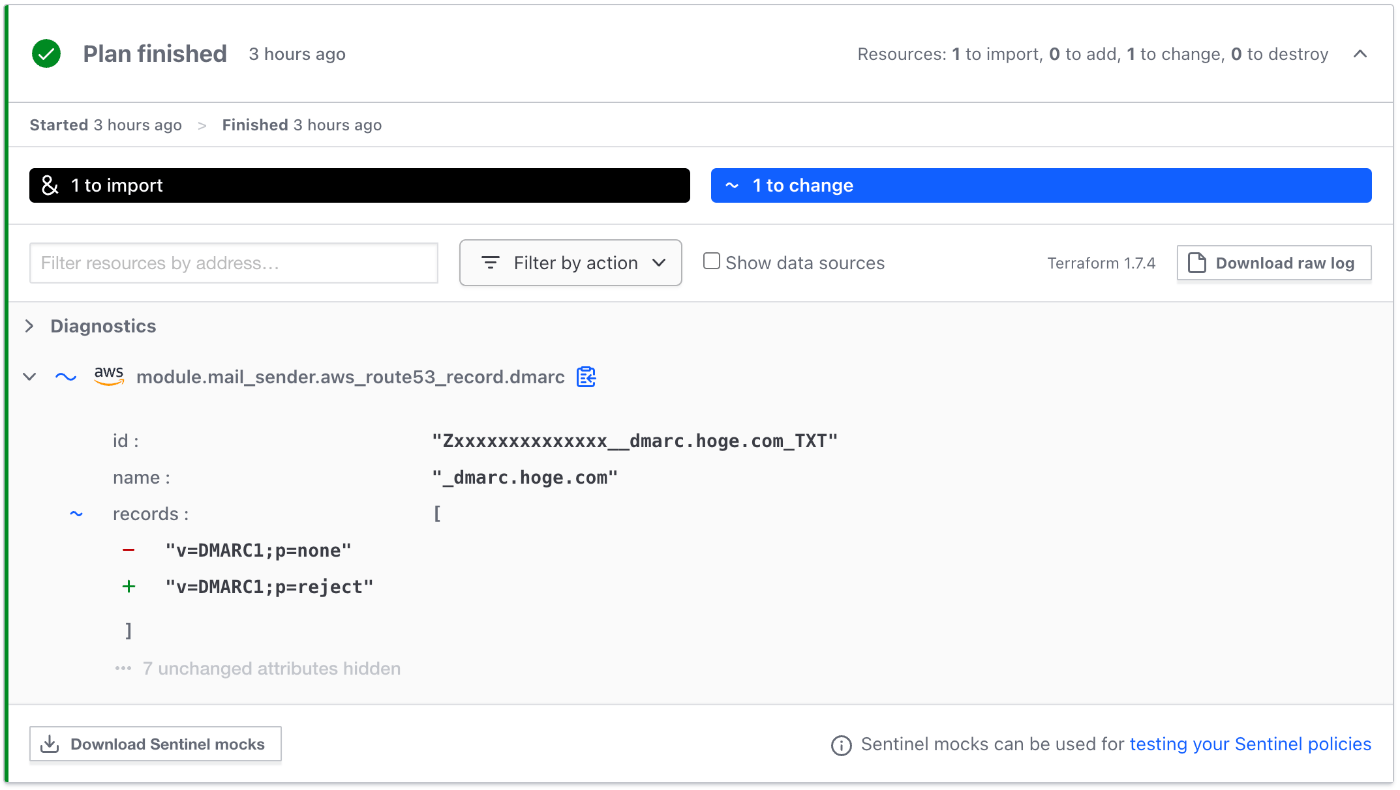Click Download raw log button
The height and width of the screenshot is (790, 1400).
[x=1274, y=263]
